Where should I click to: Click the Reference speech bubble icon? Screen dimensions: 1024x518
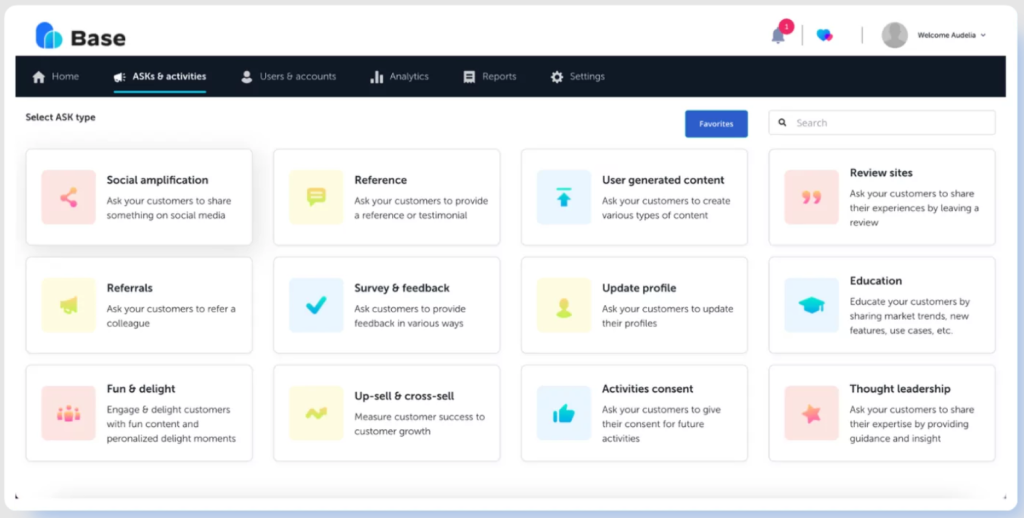click(x=316, y=197)
